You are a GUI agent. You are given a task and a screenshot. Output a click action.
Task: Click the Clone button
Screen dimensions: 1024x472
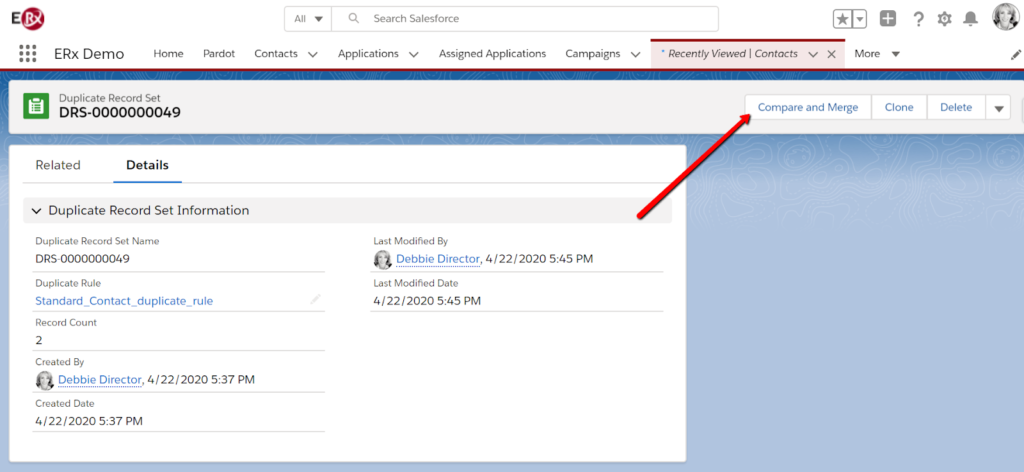point(899,108)
